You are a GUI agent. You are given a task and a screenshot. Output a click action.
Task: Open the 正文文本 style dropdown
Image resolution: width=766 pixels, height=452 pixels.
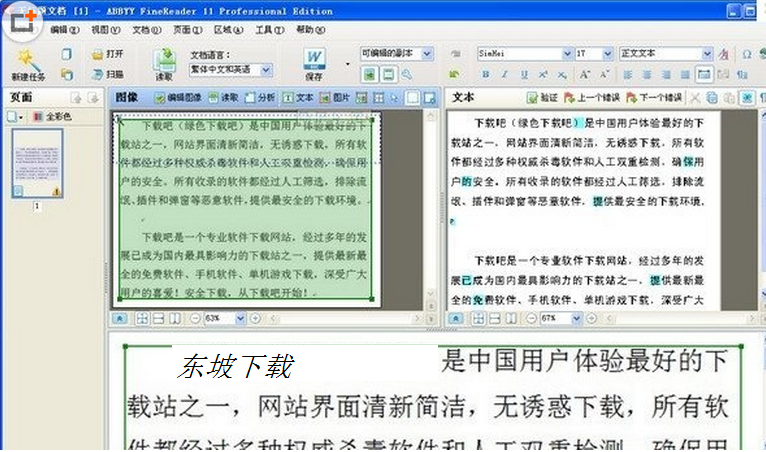click(707, 53)
